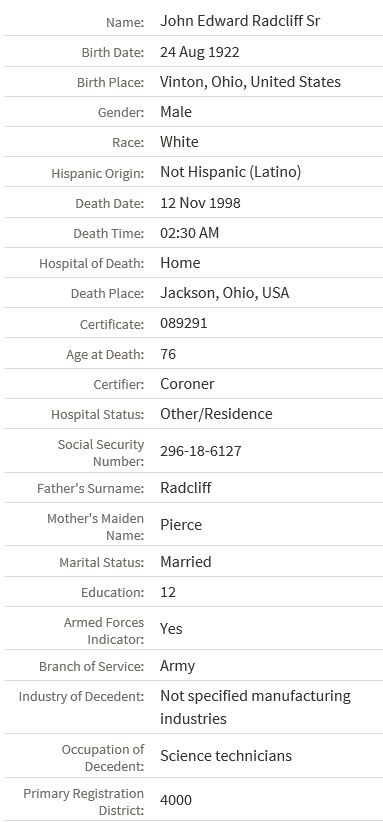Click birth place Vinton, Ohio, United States
The height and width of the screenshot is (823, 383).
point(250,82)
